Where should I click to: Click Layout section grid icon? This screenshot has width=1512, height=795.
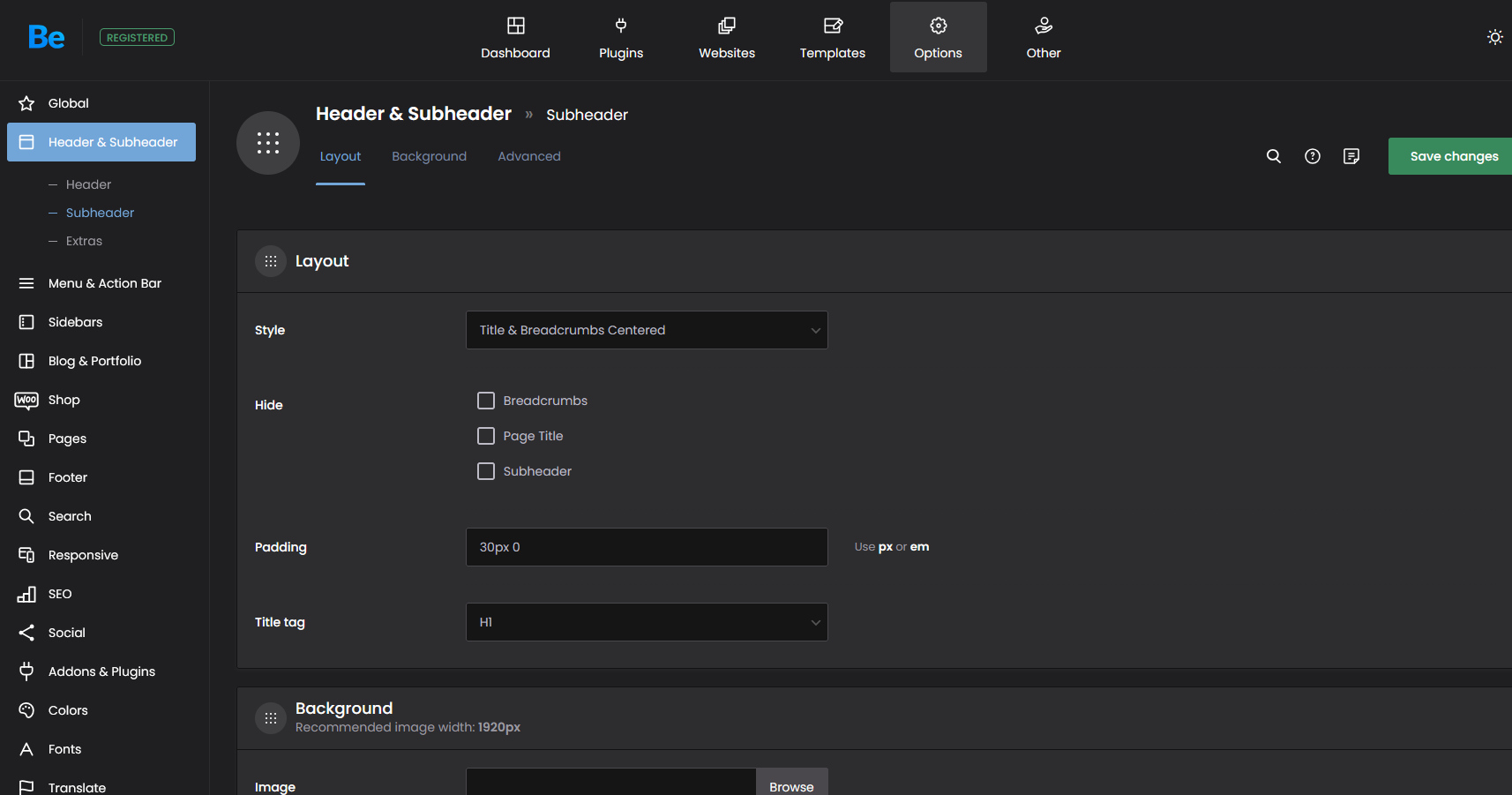point(271,261)
